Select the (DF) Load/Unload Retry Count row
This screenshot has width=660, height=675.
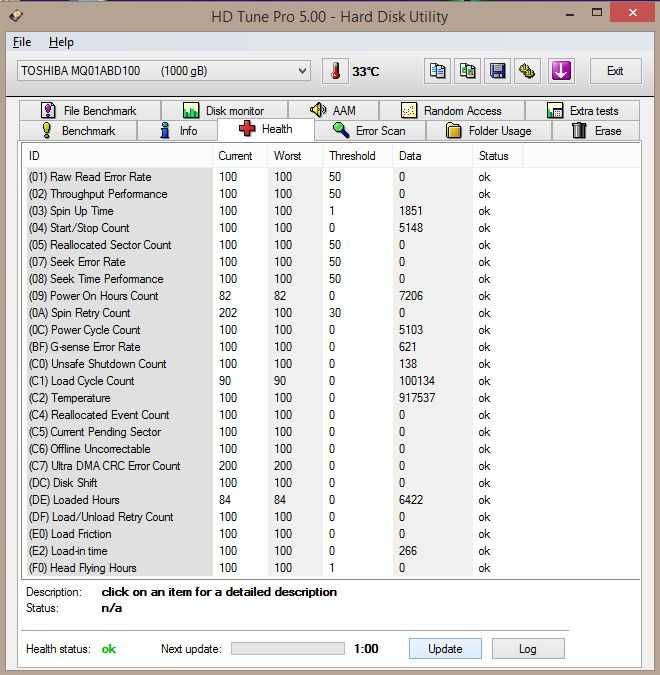point(331,517)
